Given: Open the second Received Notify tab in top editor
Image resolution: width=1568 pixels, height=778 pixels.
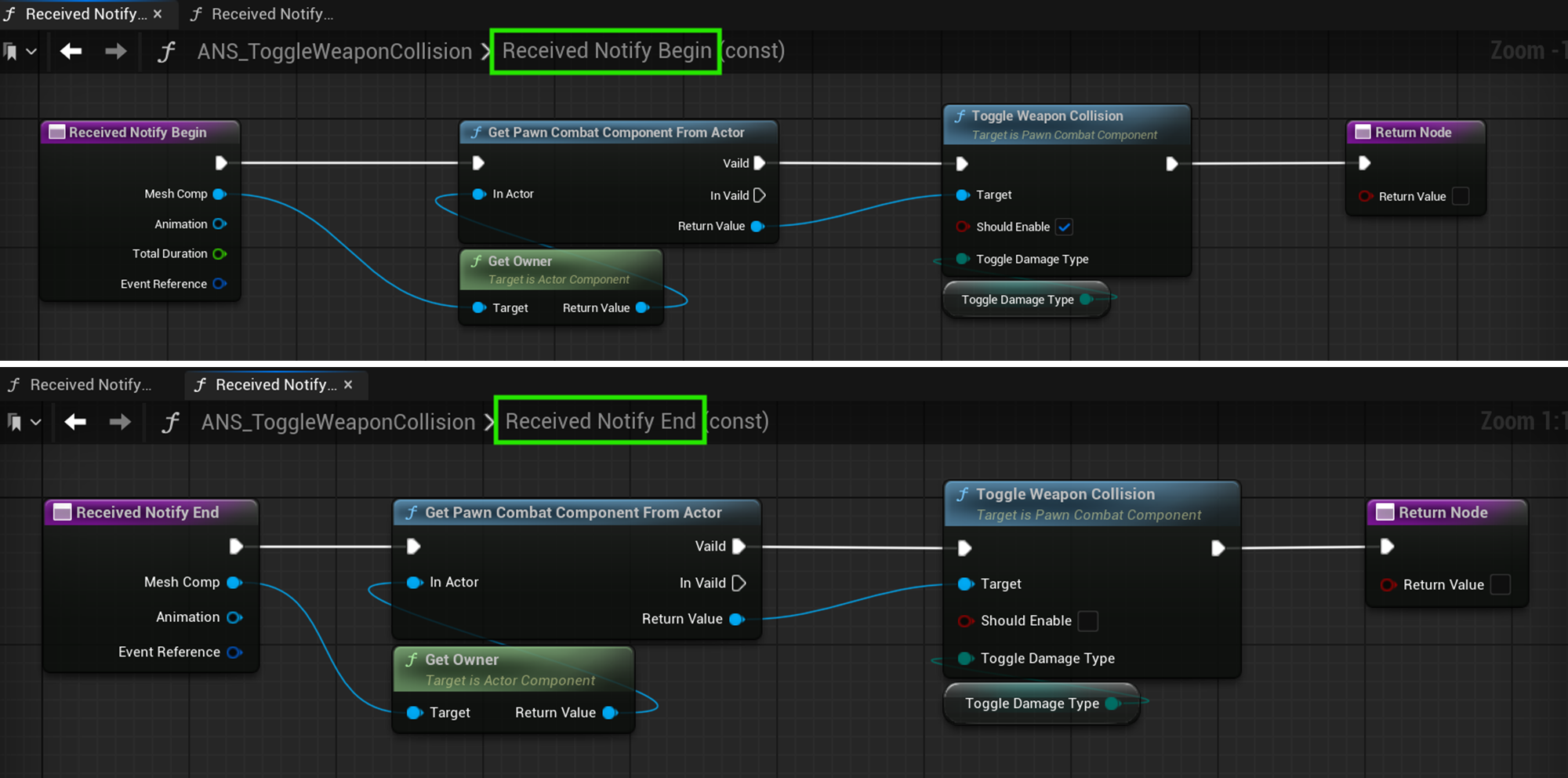Looking at the screenshot, I should (x=262, y=14).
